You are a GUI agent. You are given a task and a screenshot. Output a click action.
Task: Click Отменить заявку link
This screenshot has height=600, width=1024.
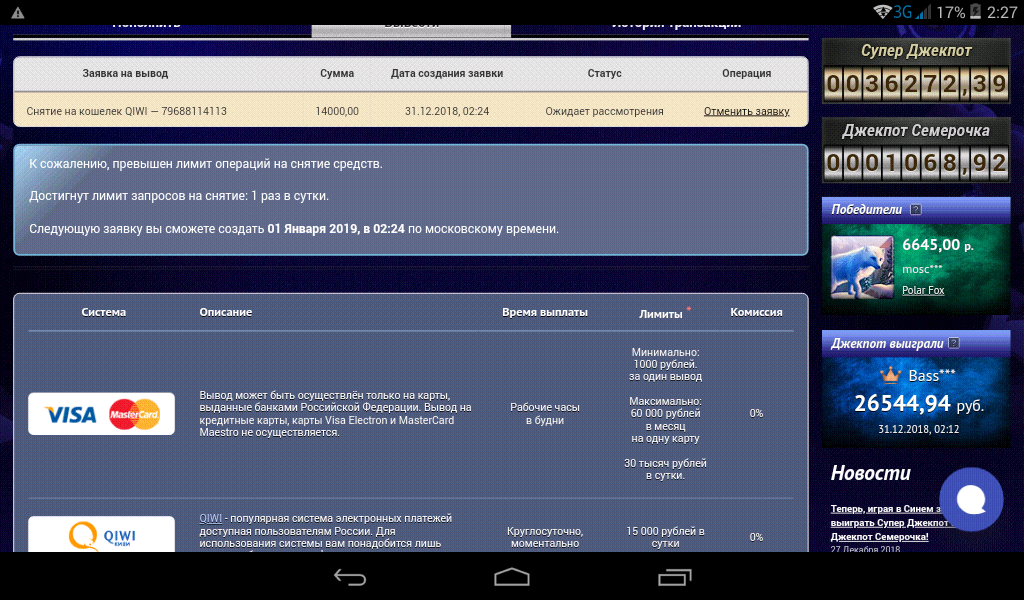(746, 111)
